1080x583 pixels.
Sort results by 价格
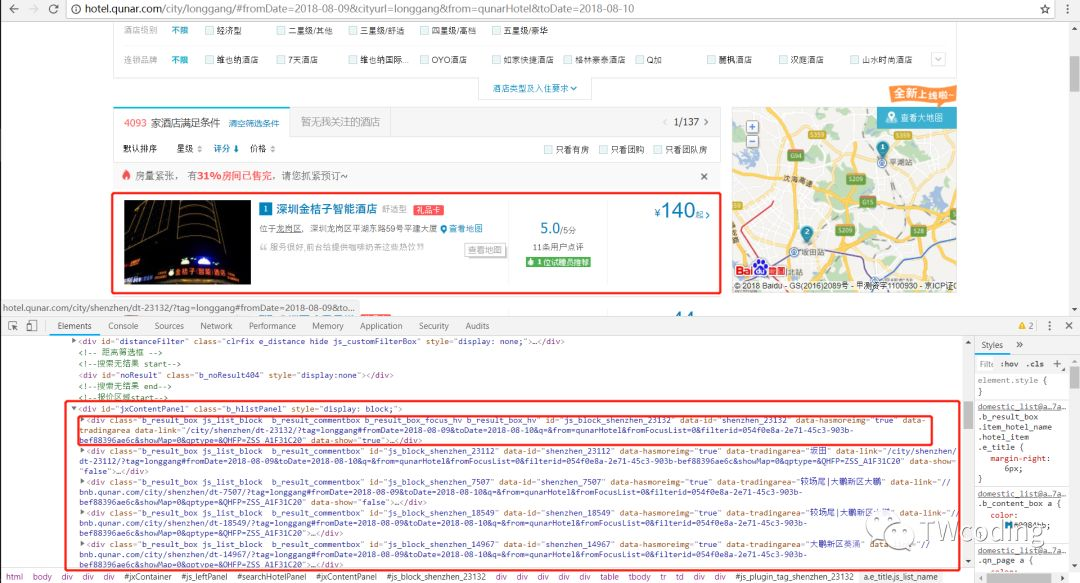(x=262, y=149)
